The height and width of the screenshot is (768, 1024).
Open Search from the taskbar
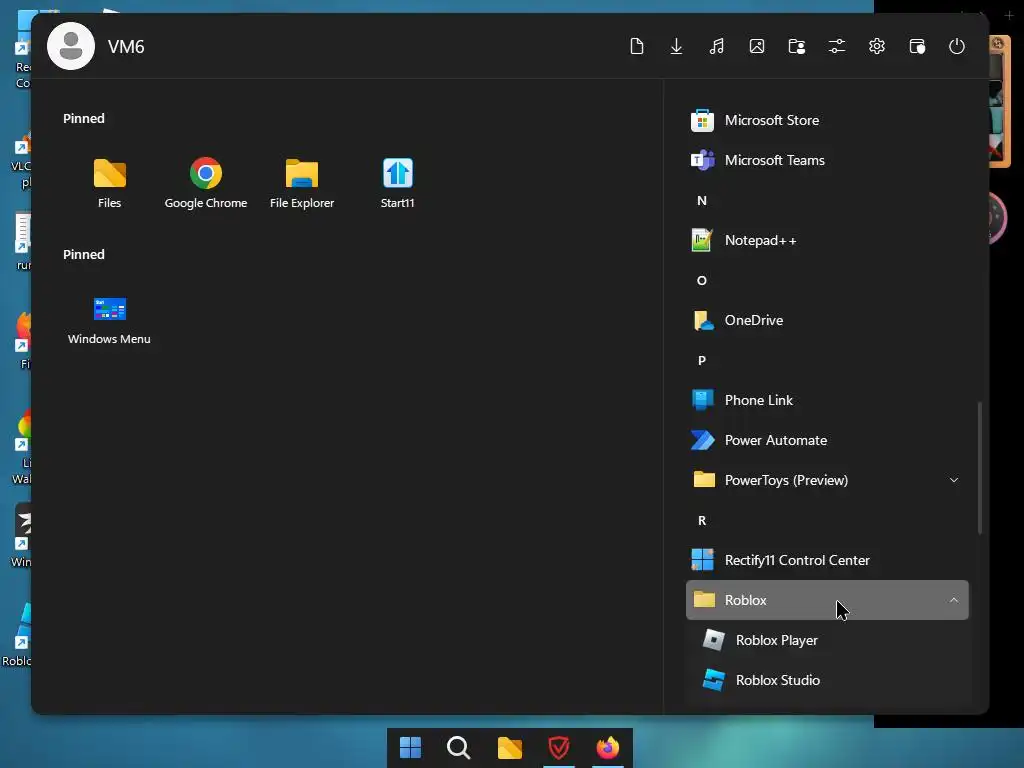458,747
